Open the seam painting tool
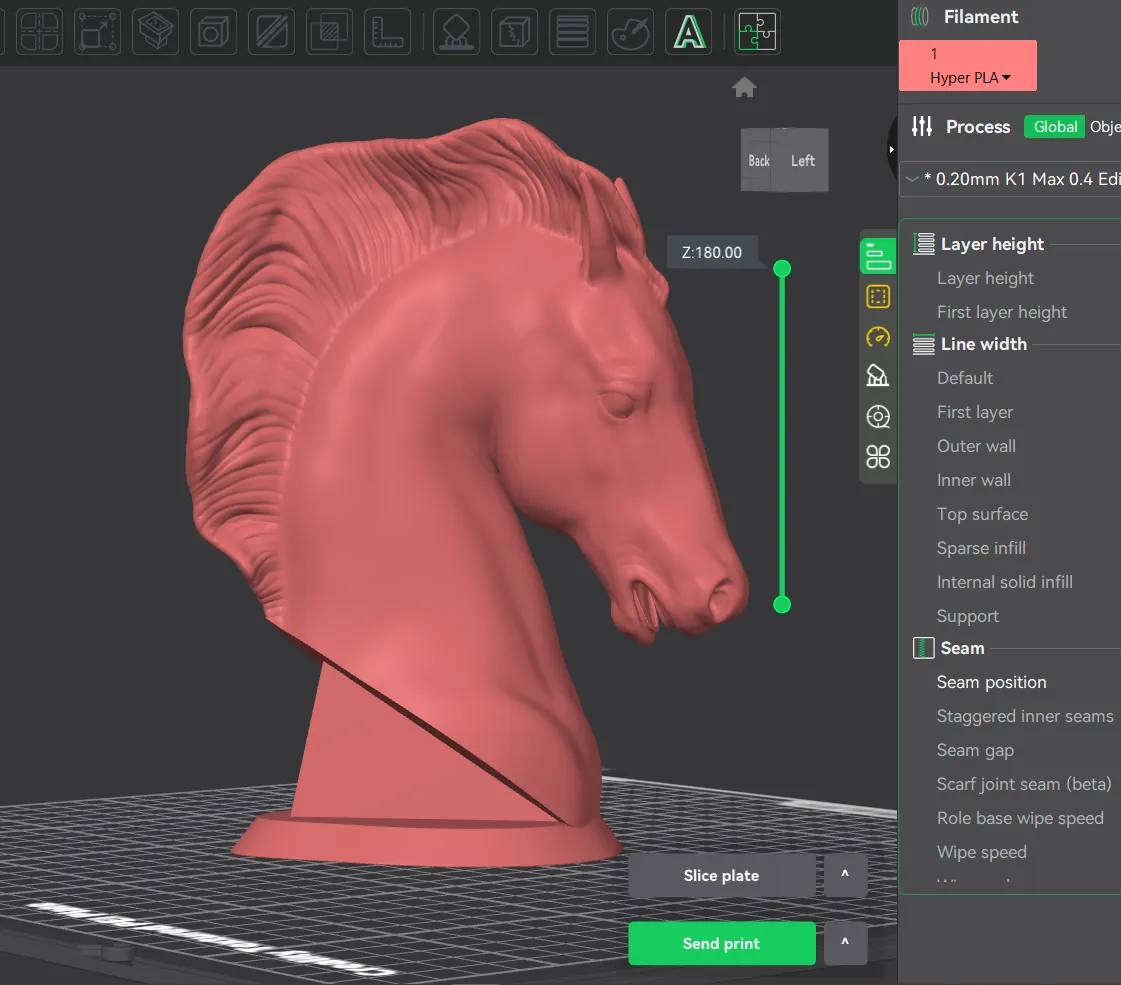The width and height of the screenshot is (1121, 985). (514, 31)
